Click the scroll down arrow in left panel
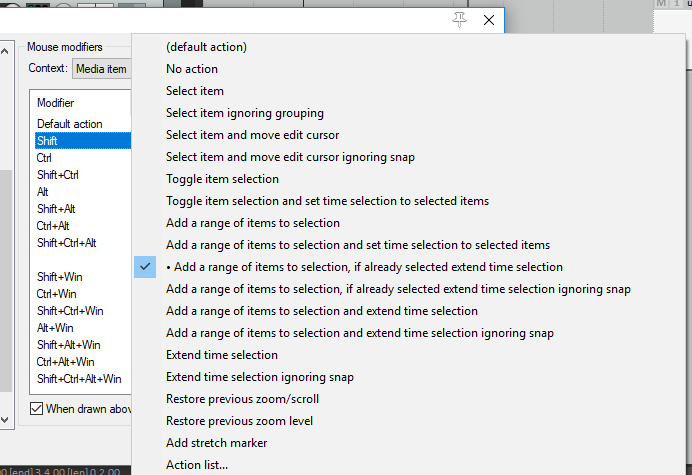Screen dimensions: 692x475 pyautogui.click(x=7, y=420)
